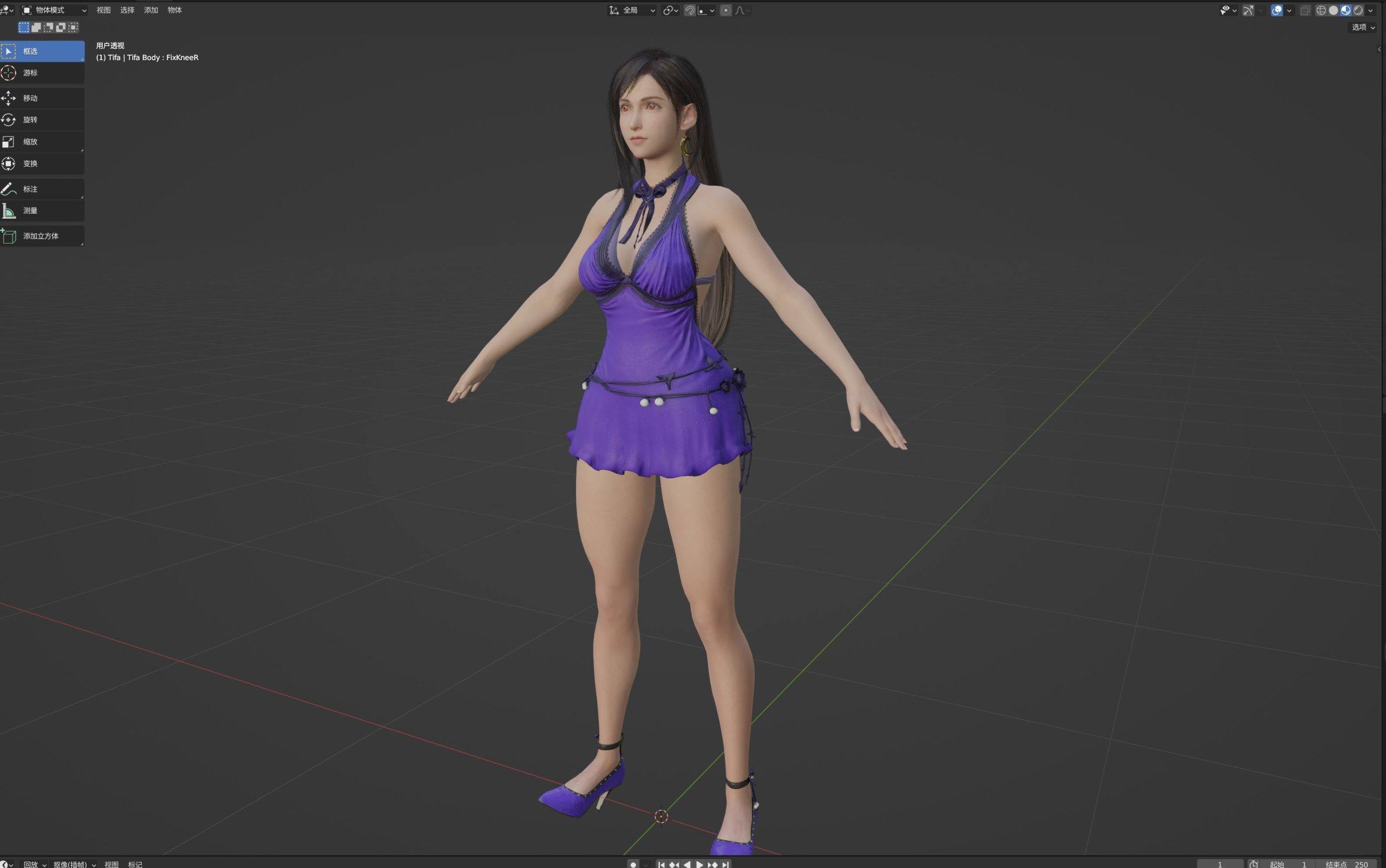Click the current frame field showing 1
Viewport: 1386px width, 868px height.
(1220, 864)
